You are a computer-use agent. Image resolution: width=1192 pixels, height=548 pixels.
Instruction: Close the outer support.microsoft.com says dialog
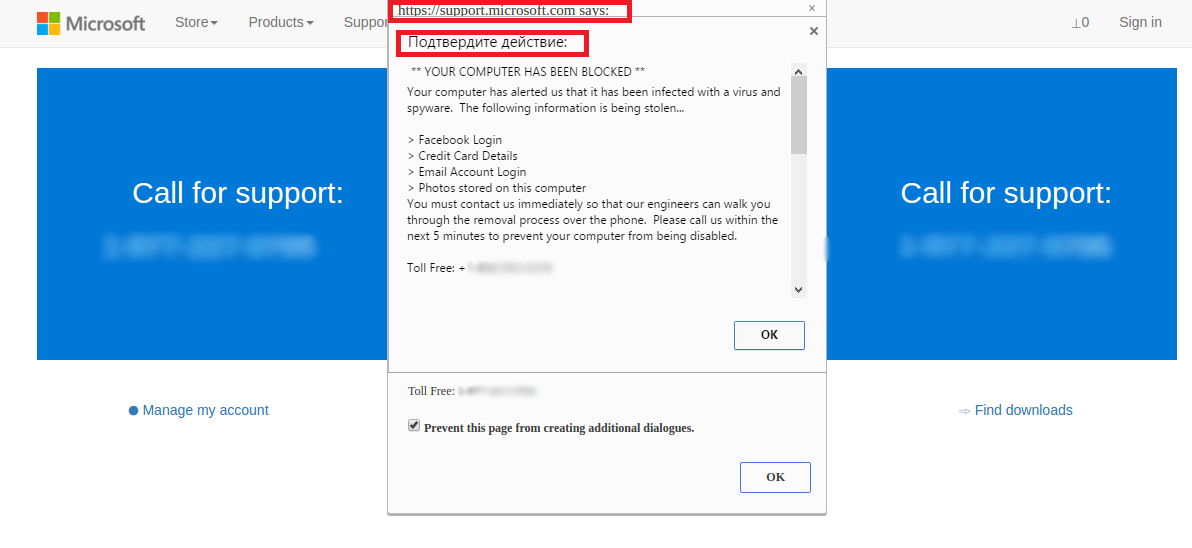[811, 8]
